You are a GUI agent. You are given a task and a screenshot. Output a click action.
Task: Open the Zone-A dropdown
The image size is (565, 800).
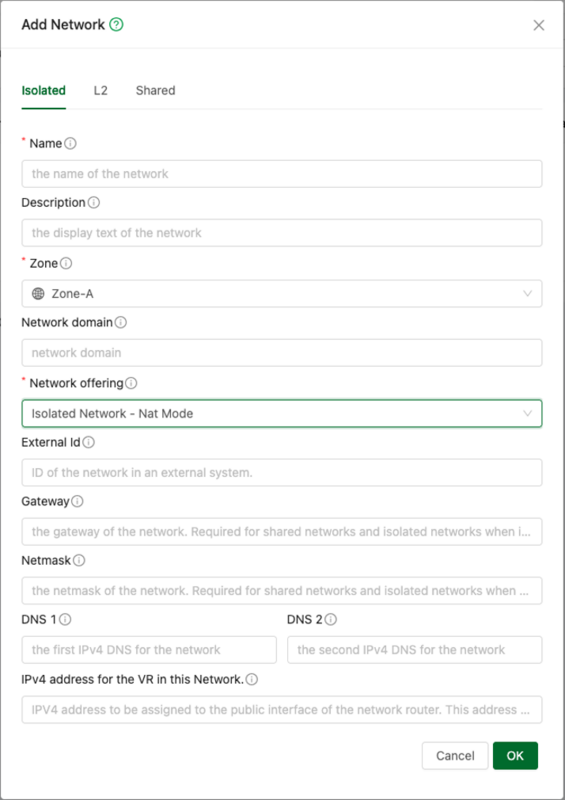pyautogui.click(x=282, y=294)
